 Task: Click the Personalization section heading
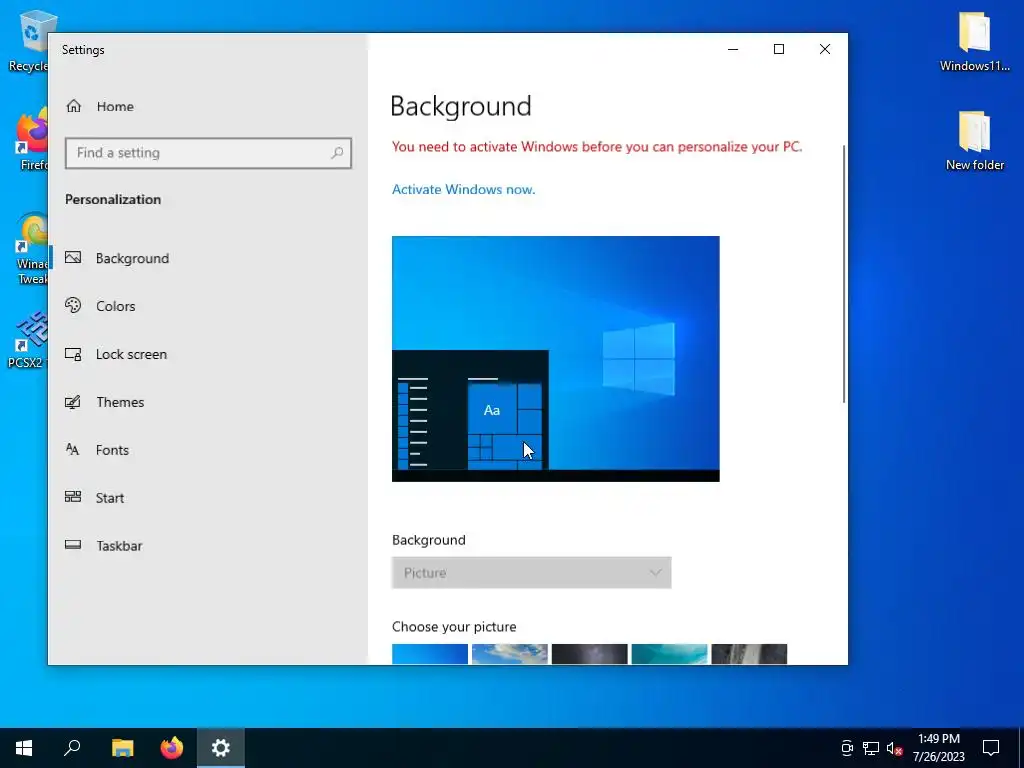(113, 199)
